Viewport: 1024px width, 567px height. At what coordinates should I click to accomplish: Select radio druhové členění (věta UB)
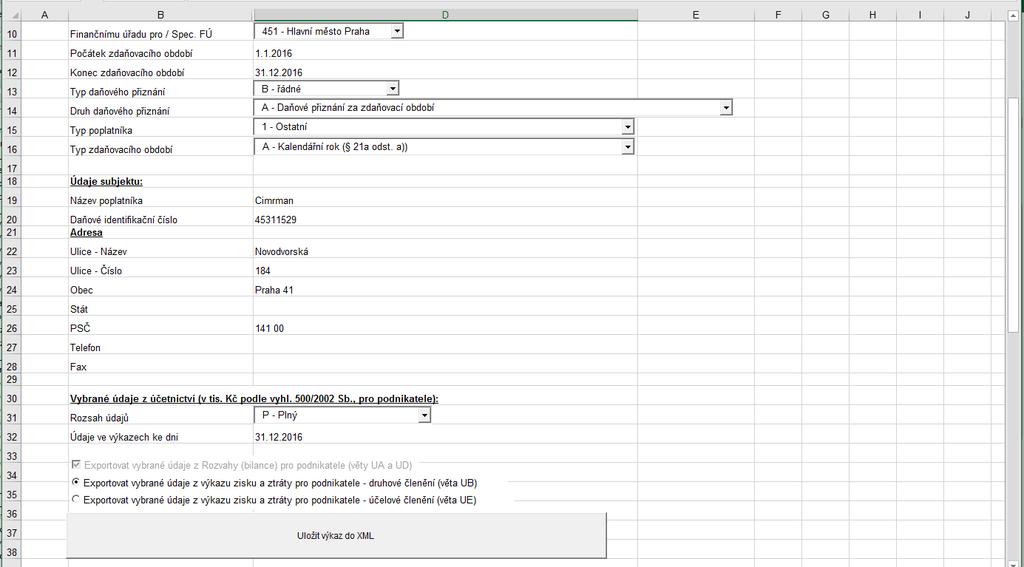76,483
